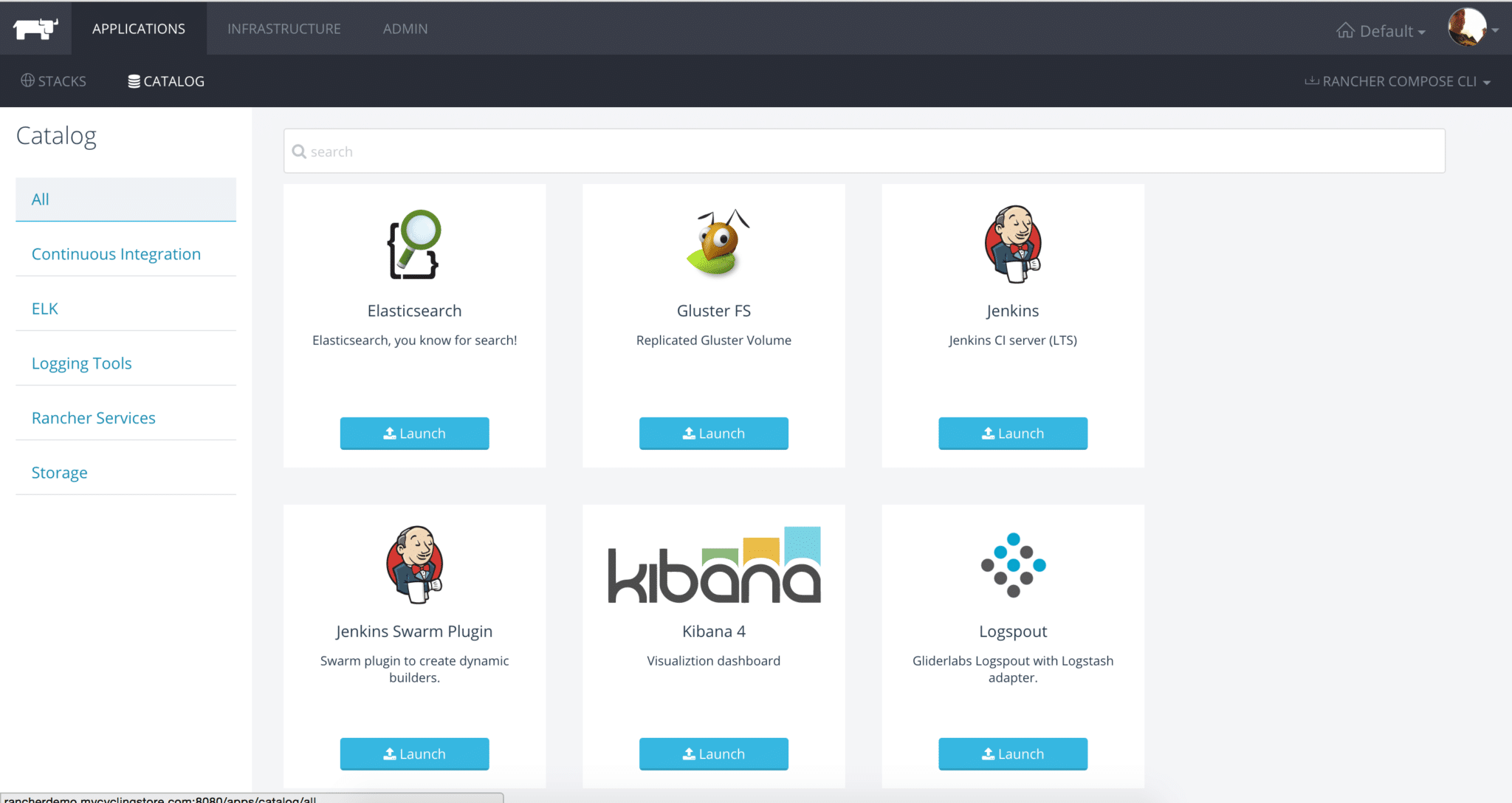The image size is (1512, 803).
Task: Launch the Kibana 4 template
Action: (714, 754)
